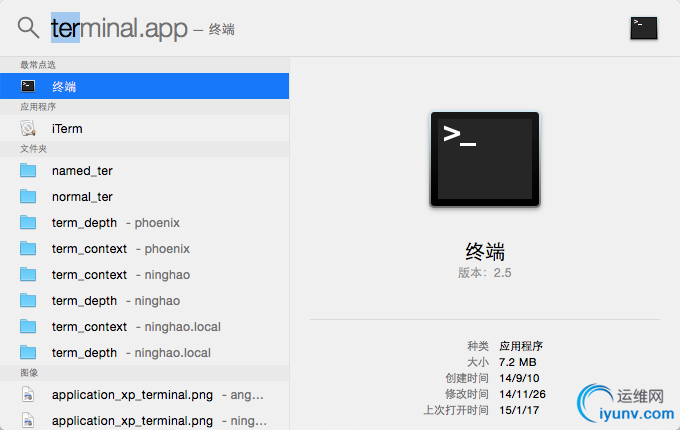Viewport: 680px width, 430px height.
Task: Click the 14/11/26 modified date
Action: 522,394
